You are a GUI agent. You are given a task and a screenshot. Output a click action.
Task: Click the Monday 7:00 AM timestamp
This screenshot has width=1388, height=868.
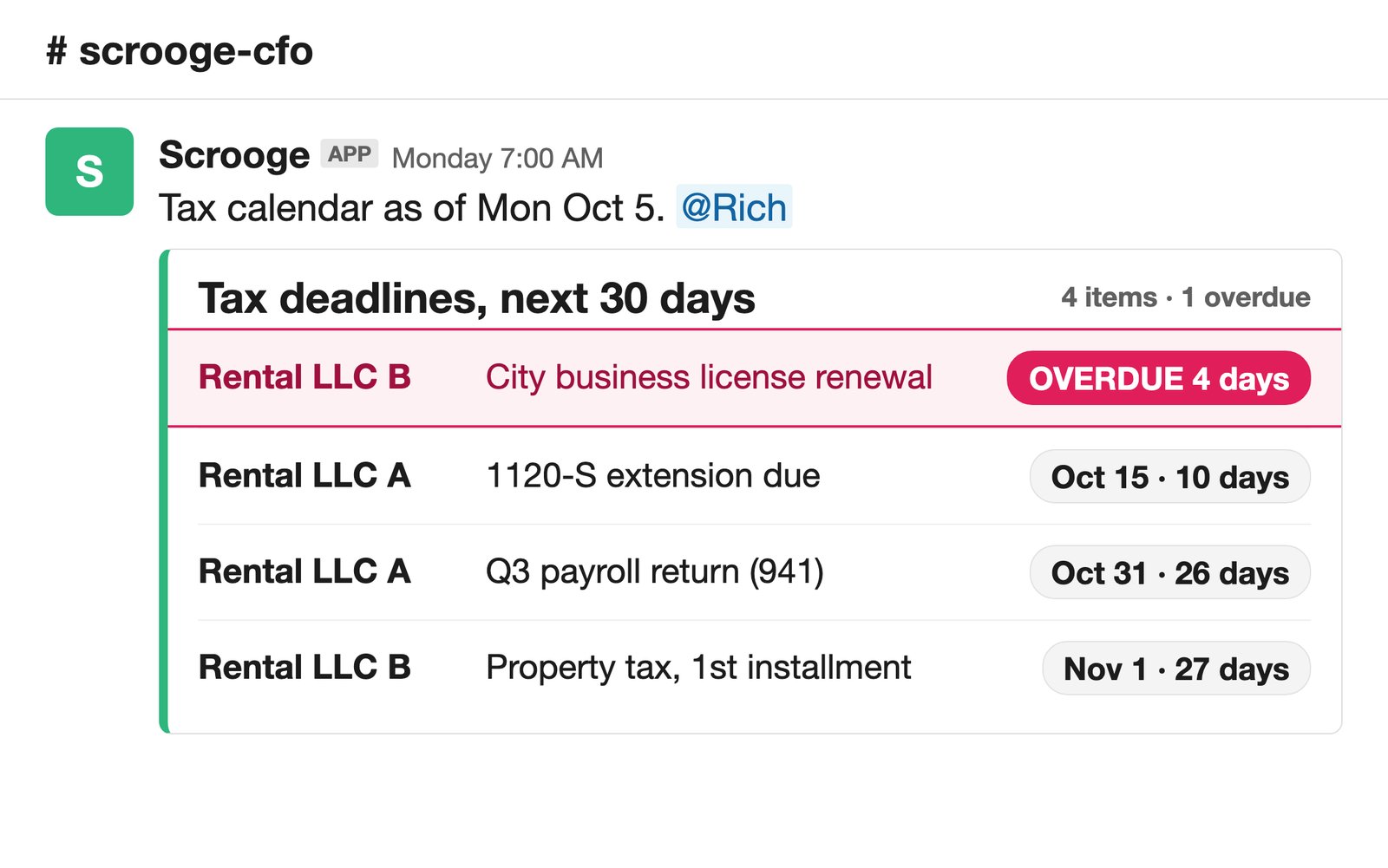click(x=497, y=158)
